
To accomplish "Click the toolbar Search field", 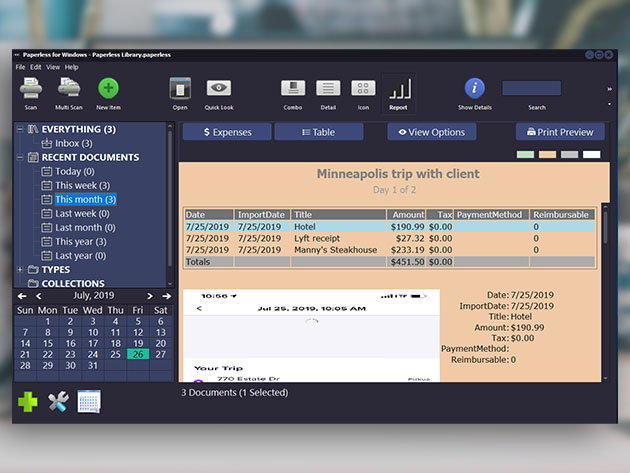I will coord(532,88).
